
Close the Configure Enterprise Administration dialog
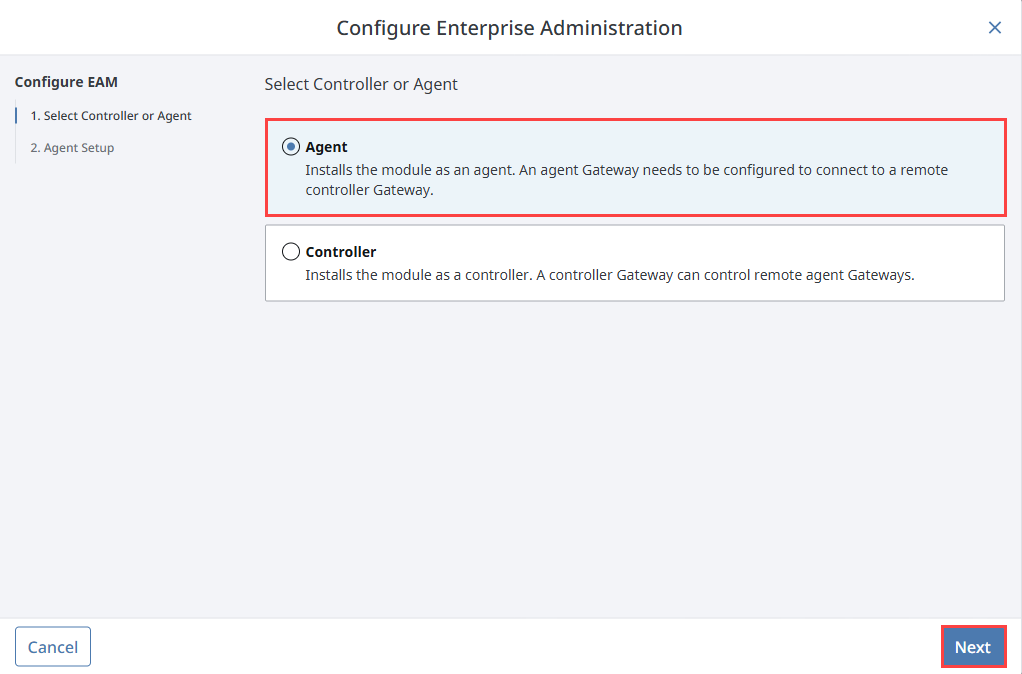tap(994, 28)
